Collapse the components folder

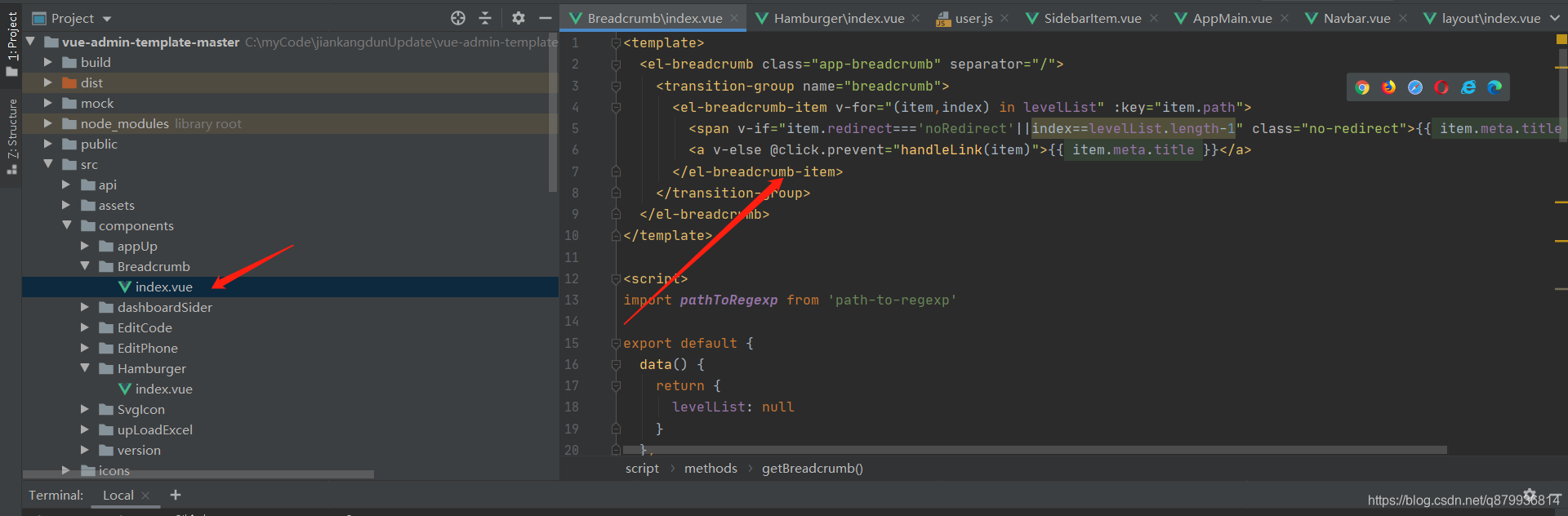(x=66, y=225)
